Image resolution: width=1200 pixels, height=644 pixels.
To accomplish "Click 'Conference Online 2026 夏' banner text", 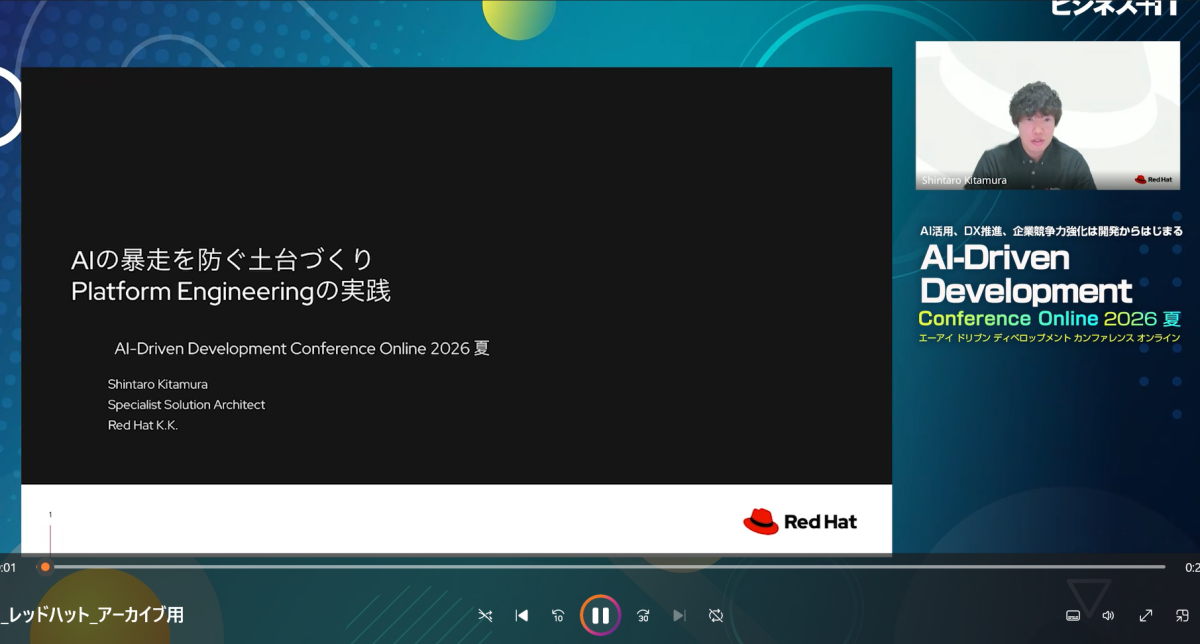I will tap(1050, 319).
